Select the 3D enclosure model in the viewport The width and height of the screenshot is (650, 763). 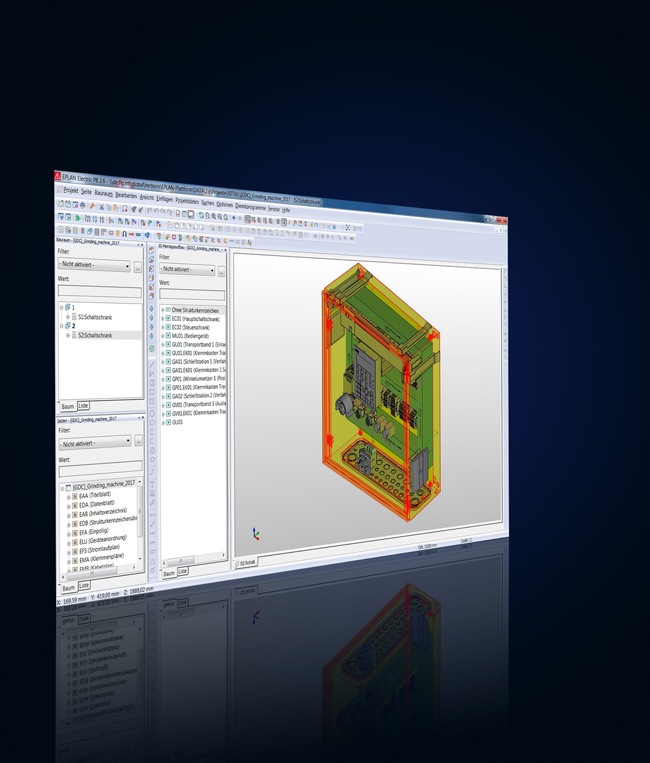(381, 392)
